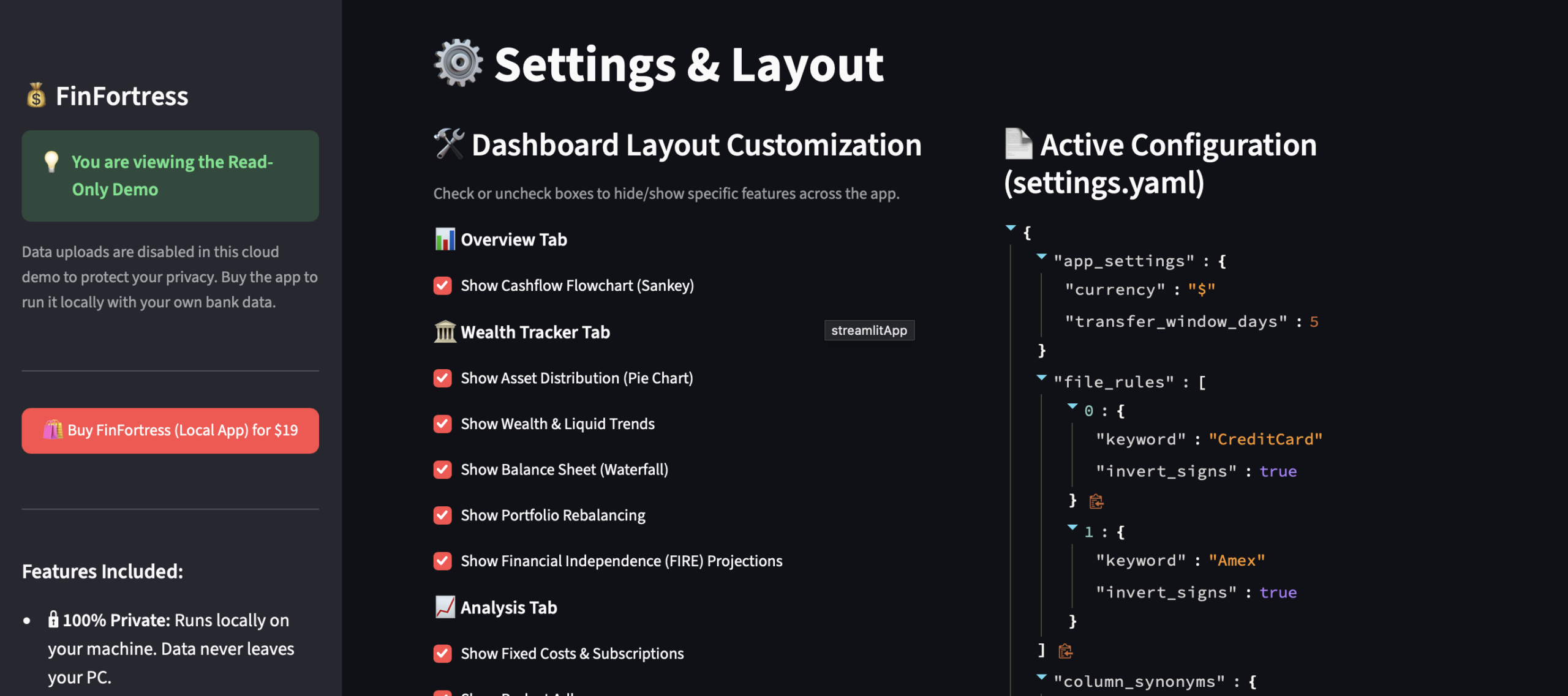Click the "transfer_window_days" key
This screenshot has height=696, width=1568.
tap(1176, 321)
